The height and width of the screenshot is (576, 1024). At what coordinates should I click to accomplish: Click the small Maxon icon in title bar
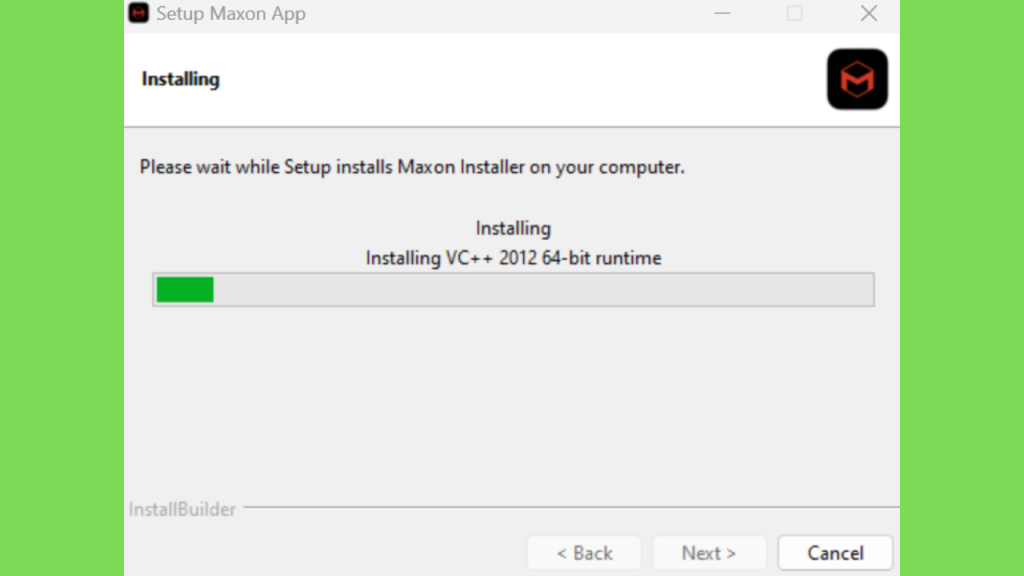[138, 13]
